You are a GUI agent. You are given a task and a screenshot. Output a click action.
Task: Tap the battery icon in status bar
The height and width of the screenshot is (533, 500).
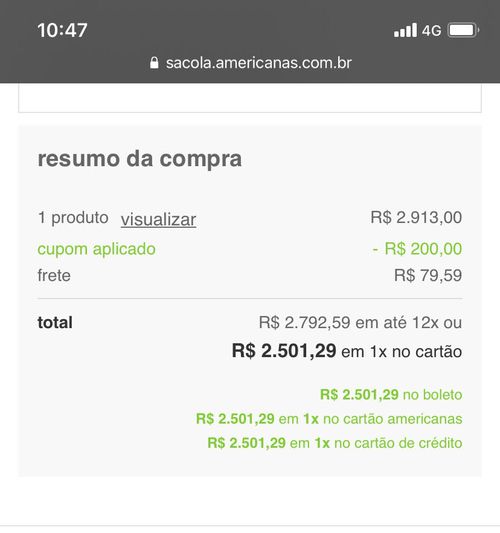463,30
